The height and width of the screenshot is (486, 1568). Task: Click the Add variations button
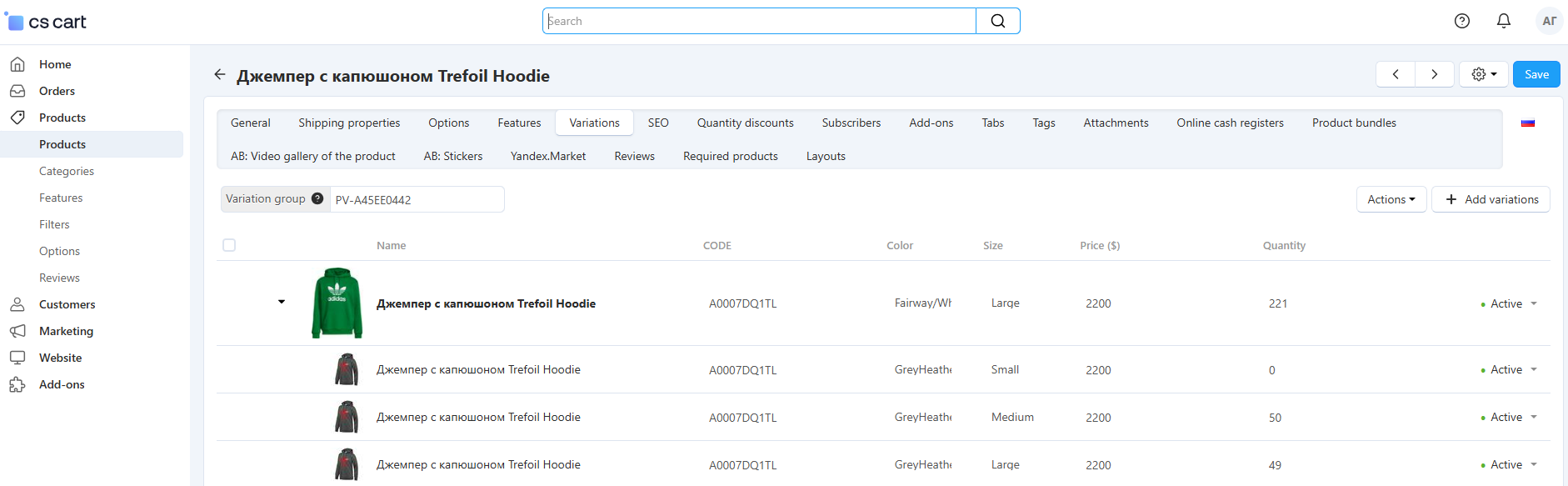pyautogui.click(x=1491, y=199)
